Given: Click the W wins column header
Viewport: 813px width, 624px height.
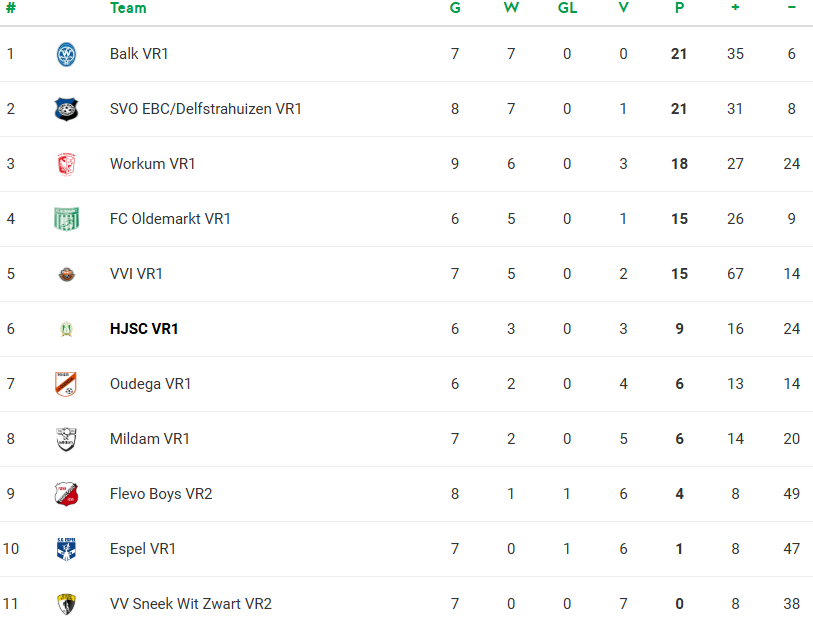Looking at the screenshot, I should [x=511, y=8].
